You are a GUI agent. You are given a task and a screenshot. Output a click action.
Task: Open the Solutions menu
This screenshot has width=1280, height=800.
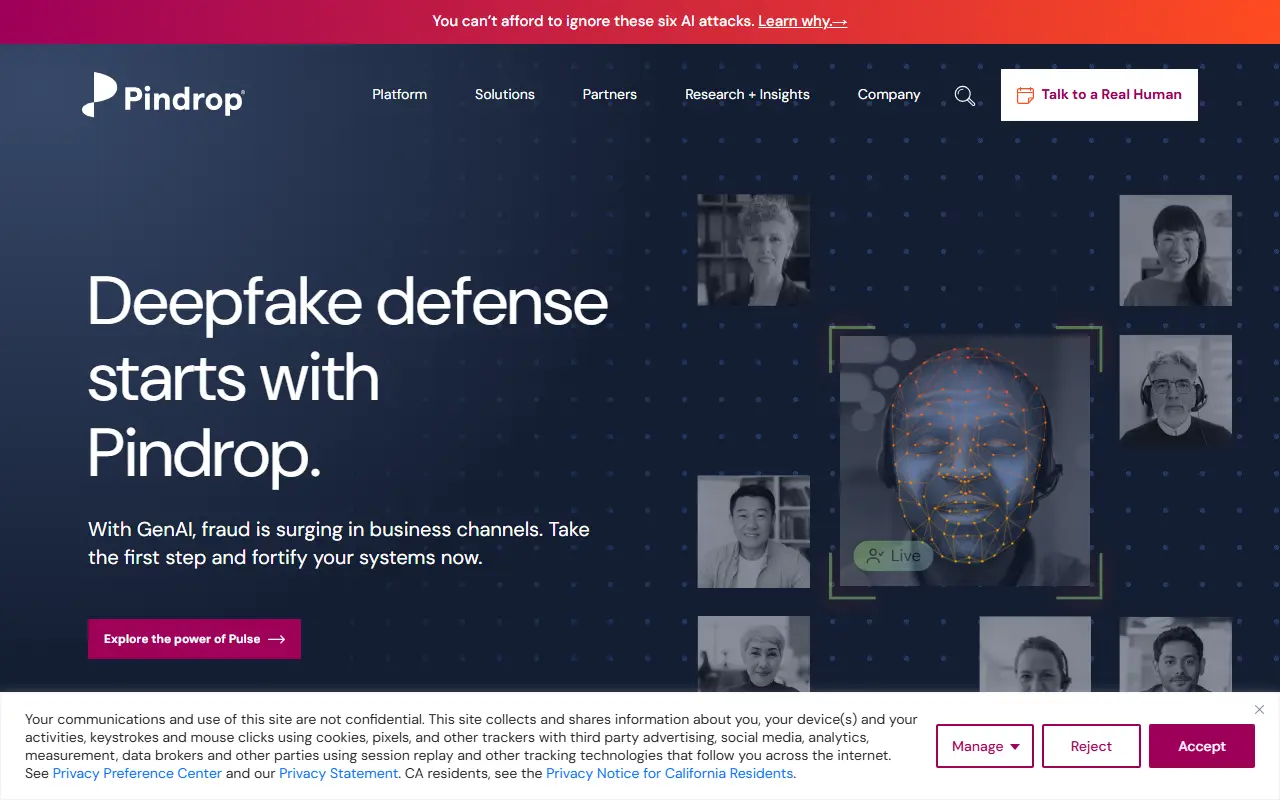coord(505,94)
